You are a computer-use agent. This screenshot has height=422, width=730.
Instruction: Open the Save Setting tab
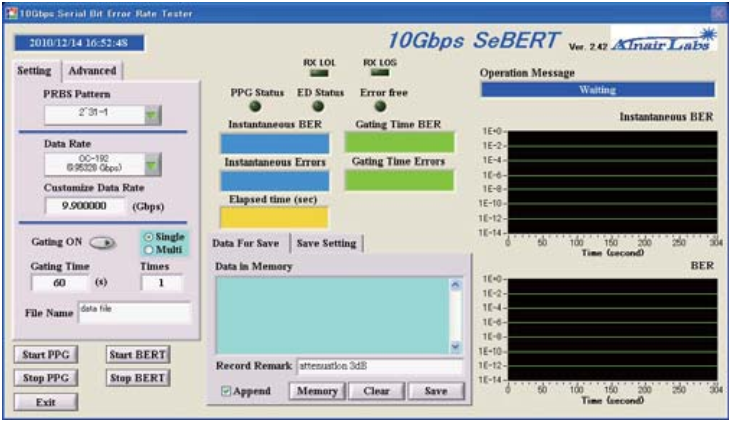(326, 243)
